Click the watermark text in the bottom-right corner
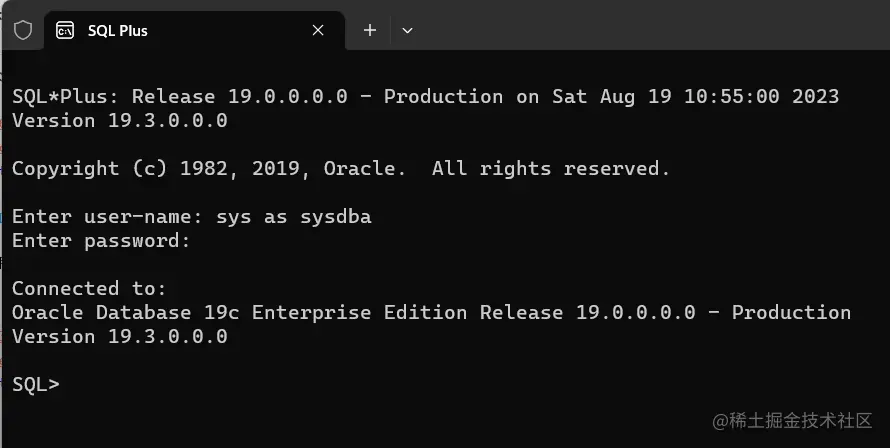Screen dimensions: 890x448 (797, 422)
